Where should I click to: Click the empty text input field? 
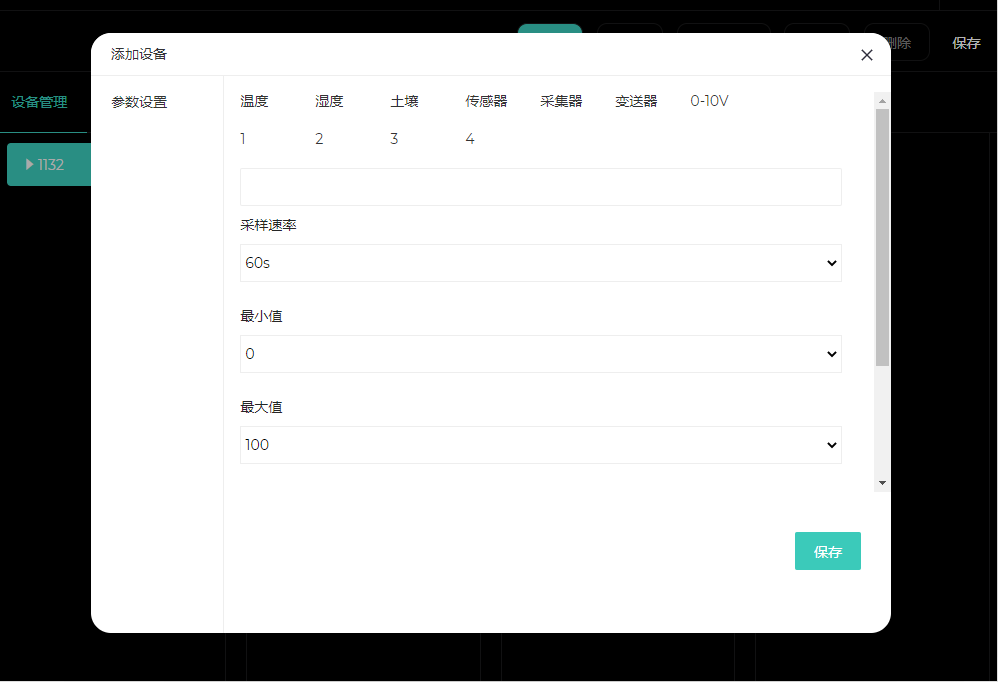point(540,187)
